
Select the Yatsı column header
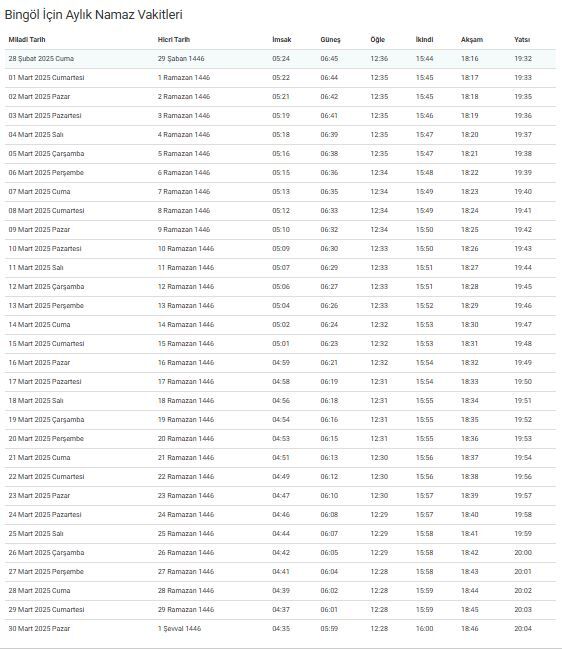tap(522, 40)
